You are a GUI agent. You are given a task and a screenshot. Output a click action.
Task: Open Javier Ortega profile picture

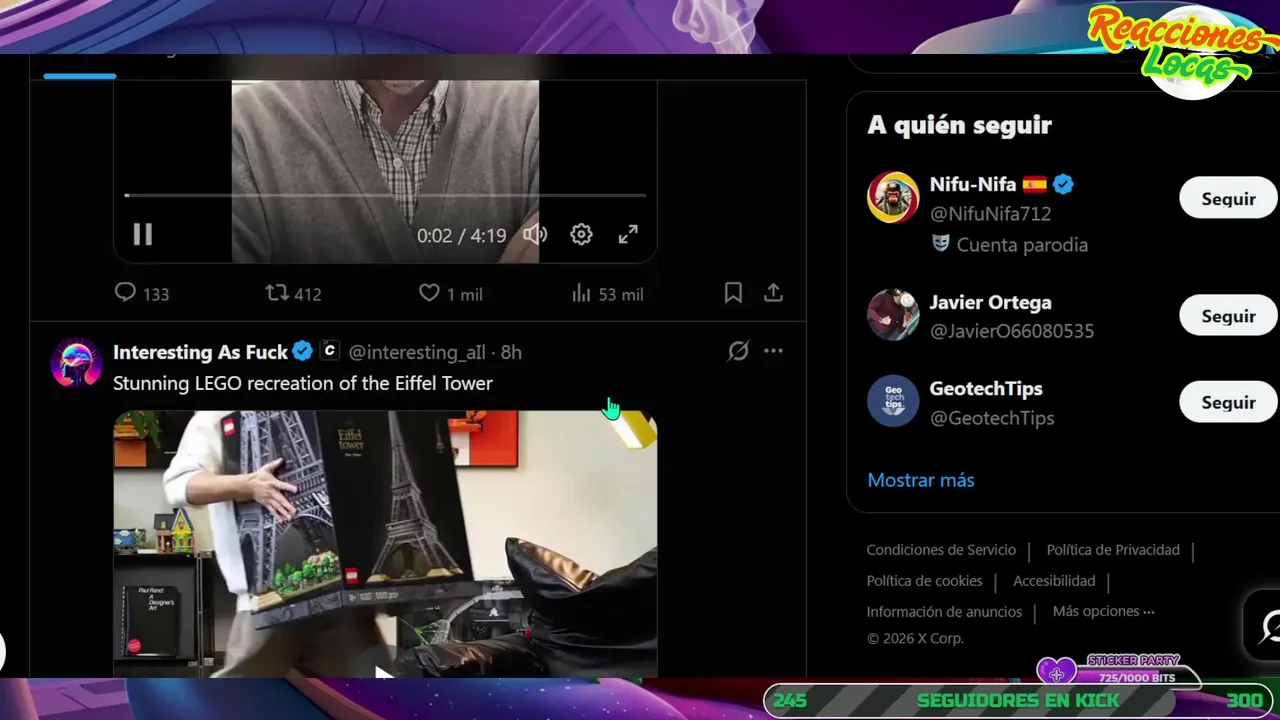coord(893,315)
